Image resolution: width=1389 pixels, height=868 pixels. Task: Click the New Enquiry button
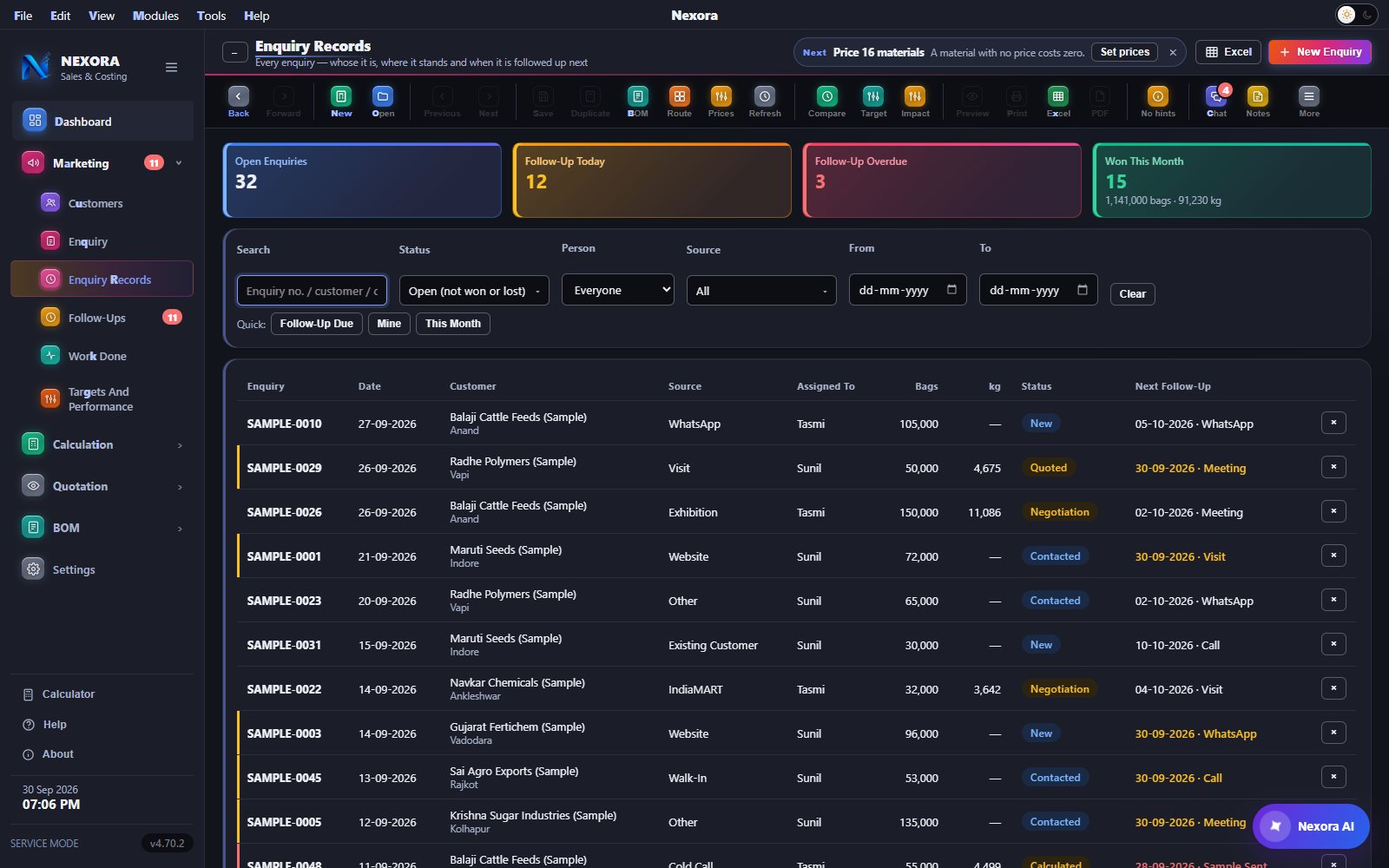(1320, 52)
